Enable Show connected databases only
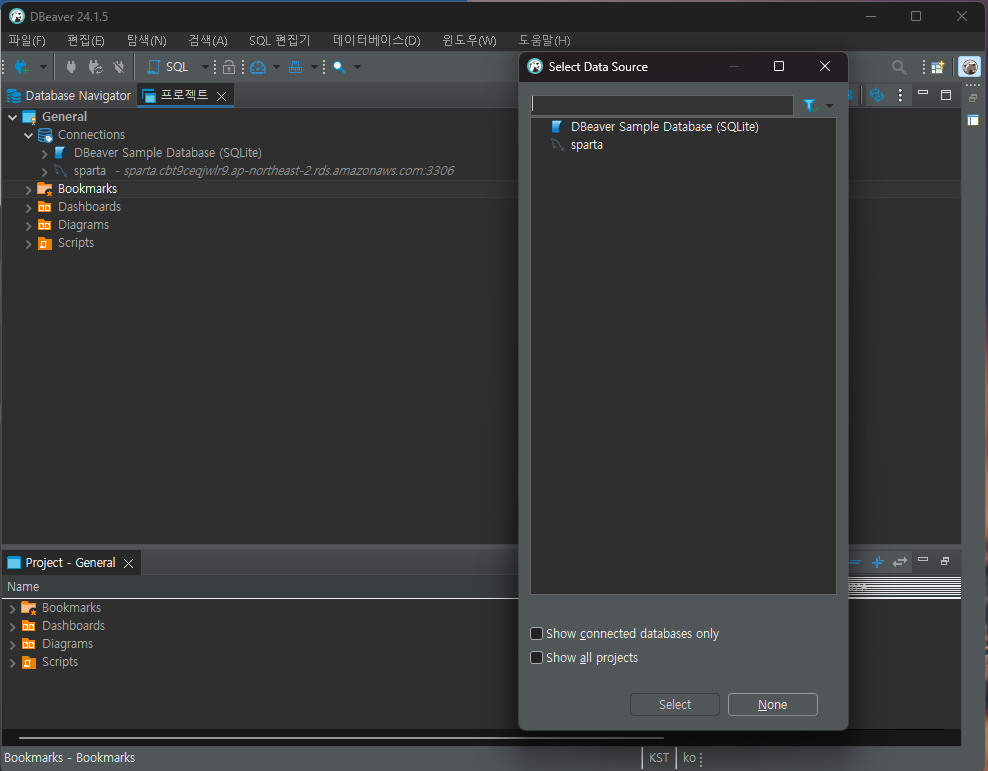Screen dimensions: 988x771 537,634
